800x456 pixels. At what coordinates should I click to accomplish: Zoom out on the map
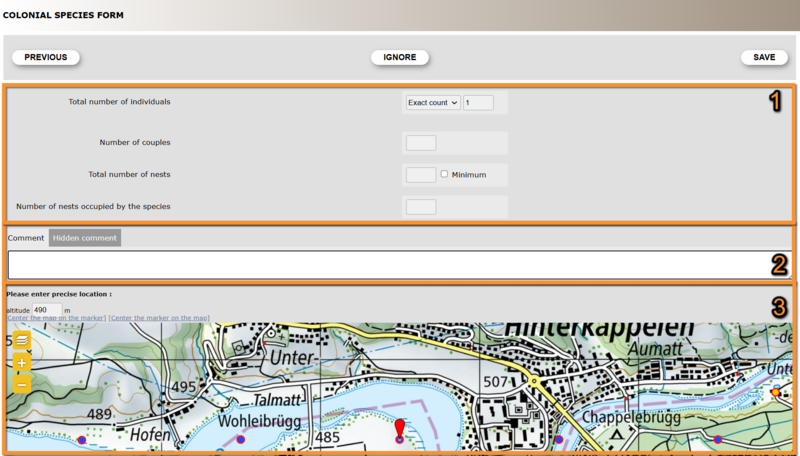point(22,383)
